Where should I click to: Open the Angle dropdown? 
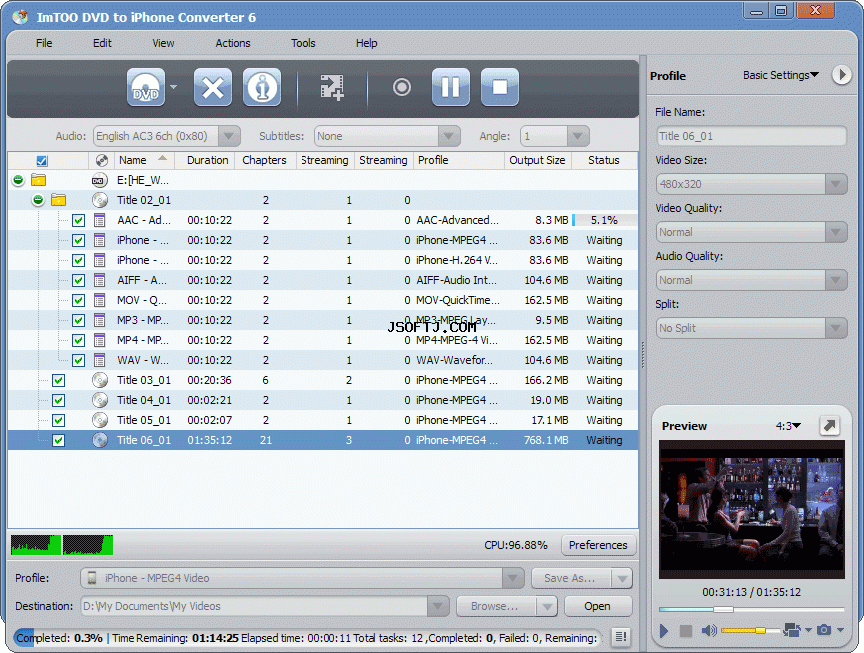coord(578,136)
